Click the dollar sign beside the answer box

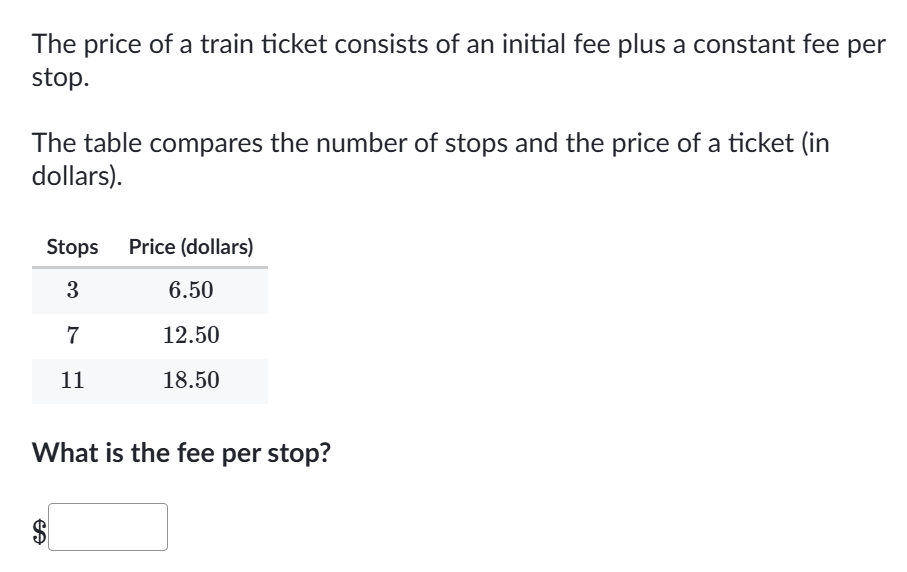[39, 532]
